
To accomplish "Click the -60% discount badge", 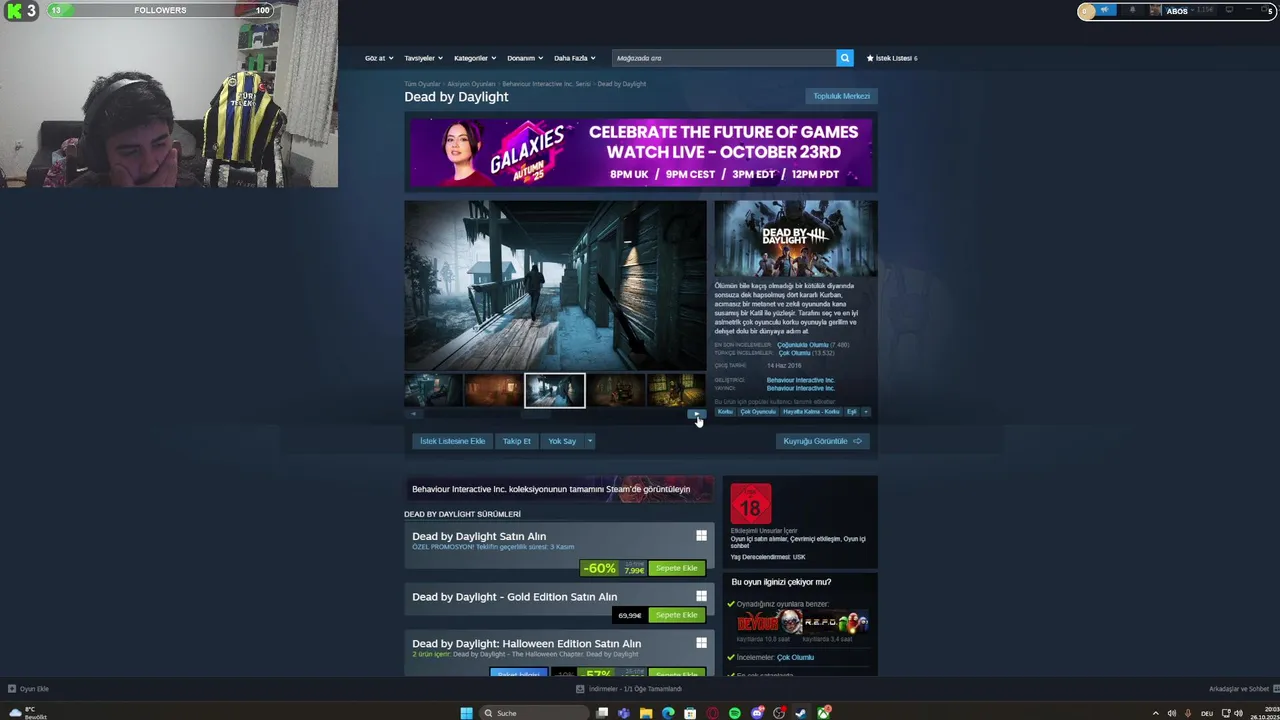I will [599, 568].
